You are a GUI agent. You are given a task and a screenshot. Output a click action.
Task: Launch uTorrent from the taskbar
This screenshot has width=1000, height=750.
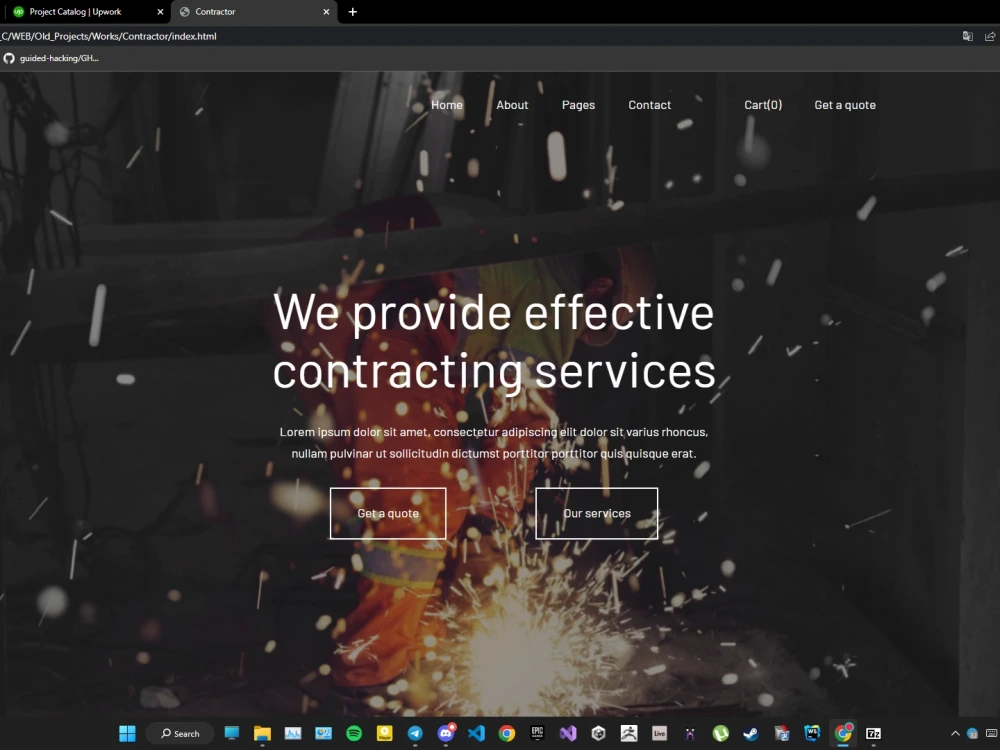(x=721, y=733)
